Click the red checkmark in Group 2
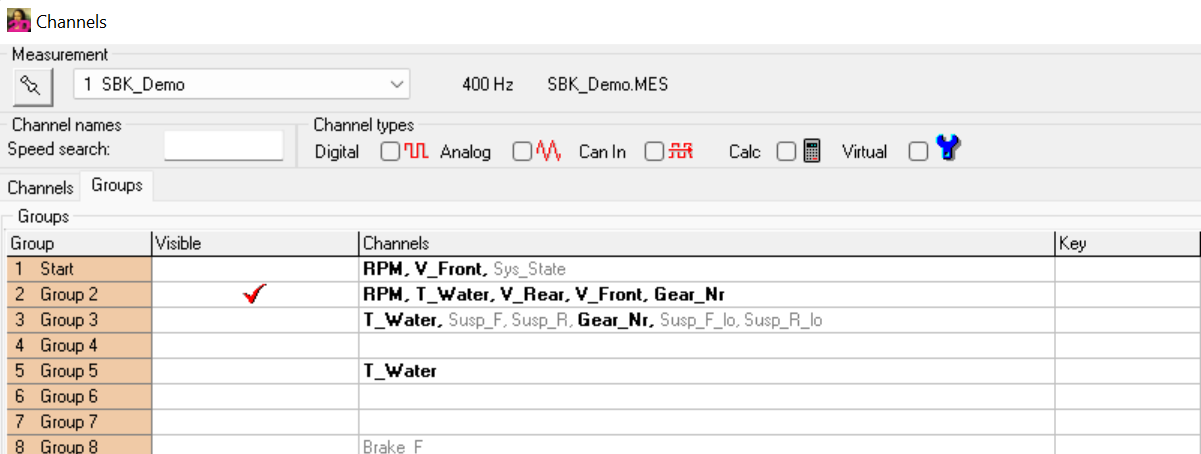The height and width of the screenshot is (454, 1201). (255, 294)
